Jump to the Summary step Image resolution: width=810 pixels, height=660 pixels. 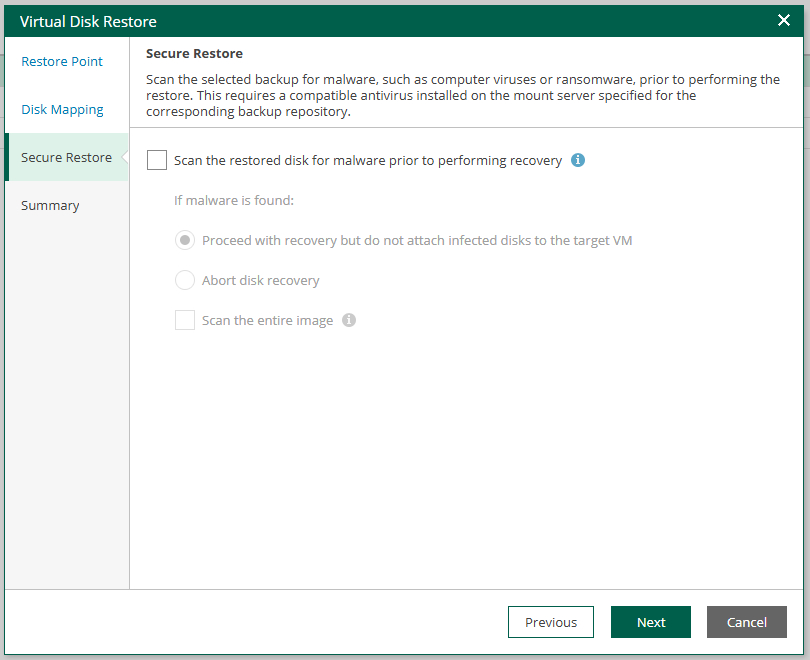50,206
